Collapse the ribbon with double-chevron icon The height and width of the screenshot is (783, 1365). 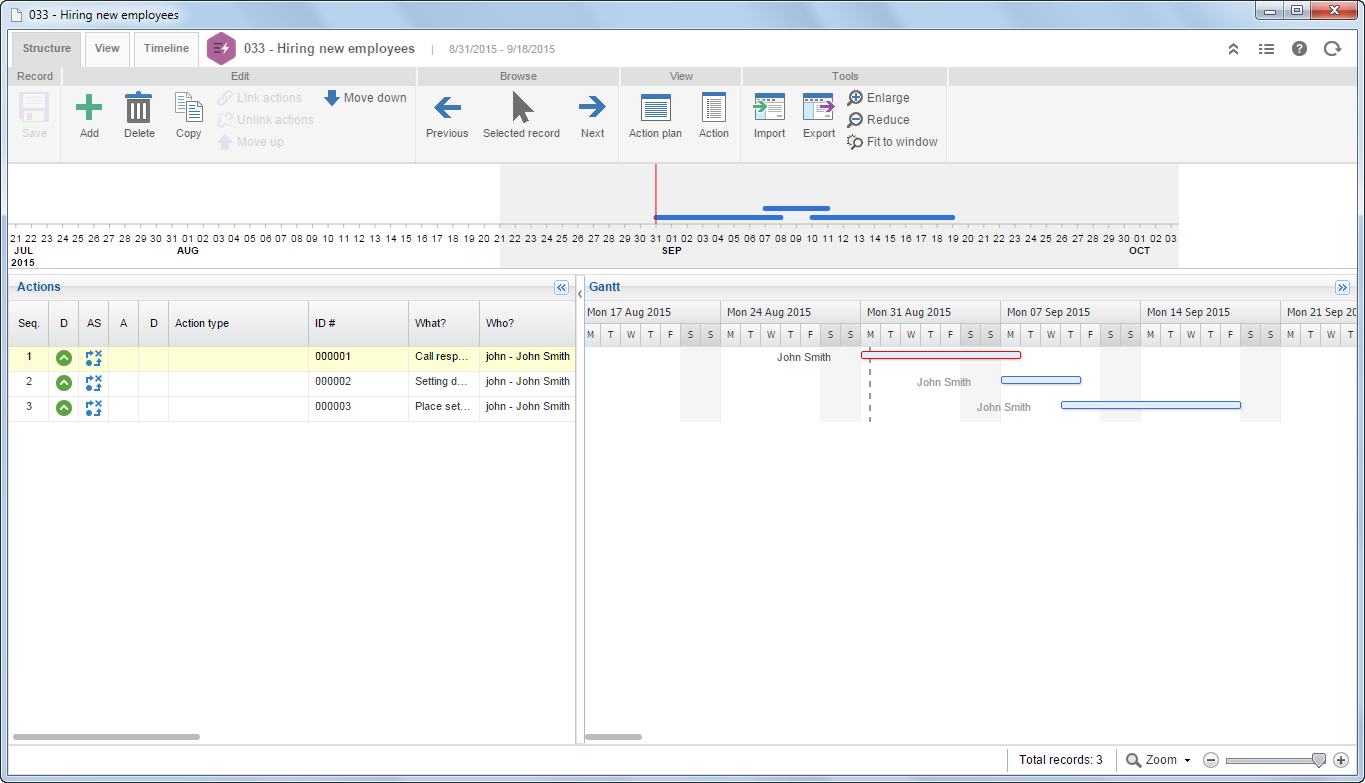point(1233,48)
